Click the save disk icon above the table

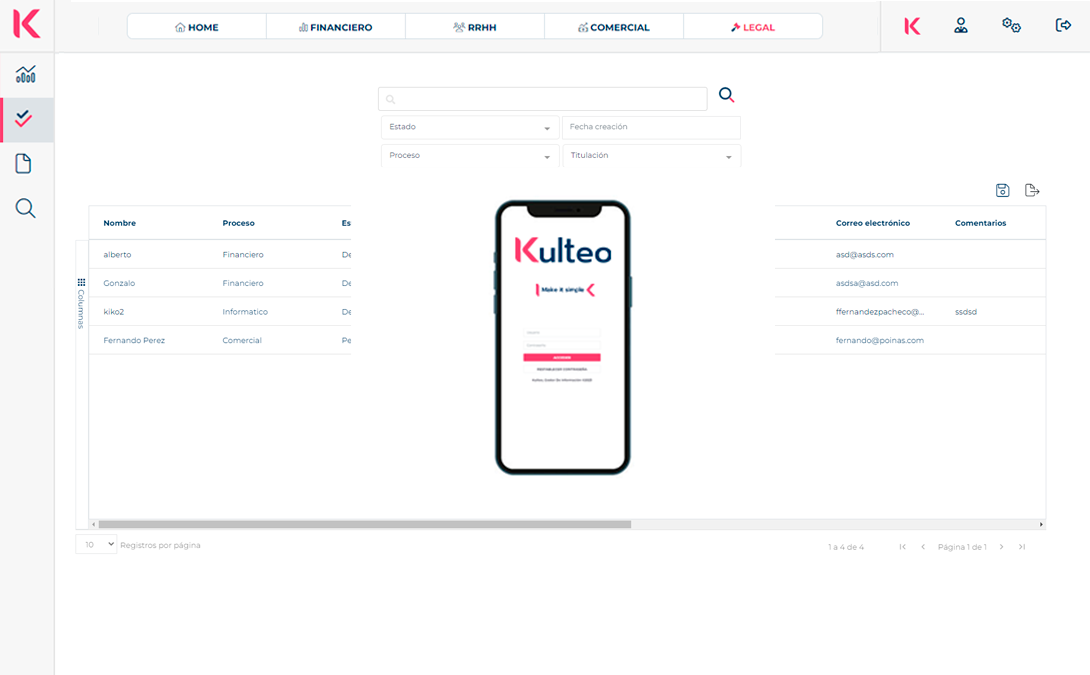pyautogui.click(x=1002, y=190)
